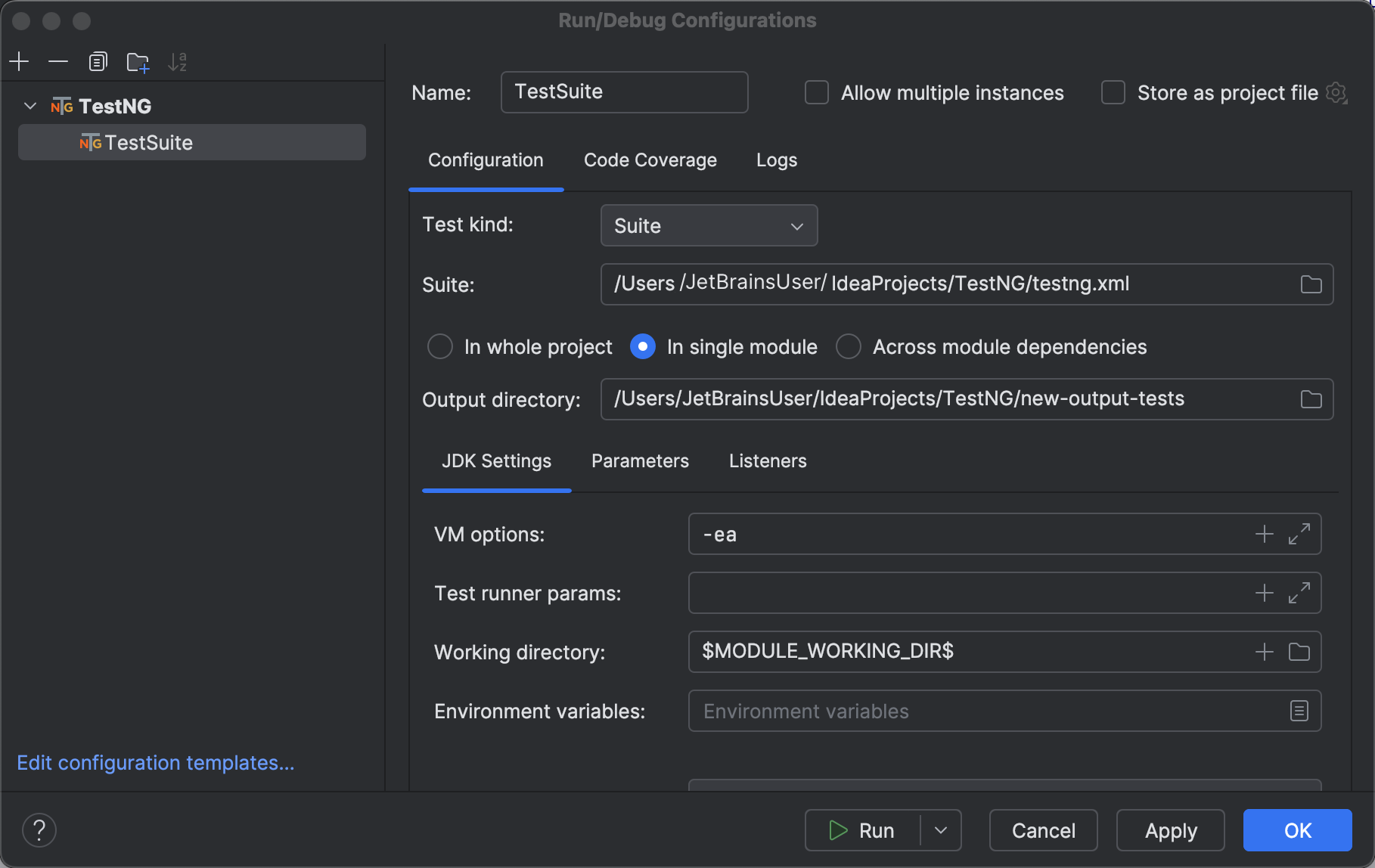Click Edit configuration templates link
This screenshot has width=1375, height=868.
pos(155,762)
